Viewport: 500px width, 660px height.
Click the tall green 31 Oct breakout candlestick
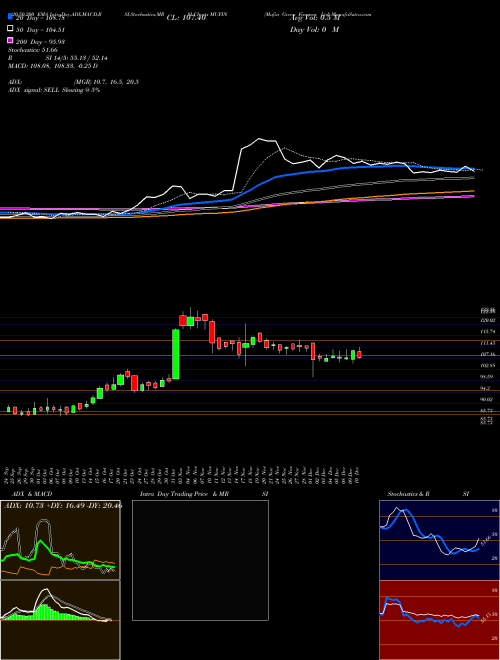(x=176, y=354)
